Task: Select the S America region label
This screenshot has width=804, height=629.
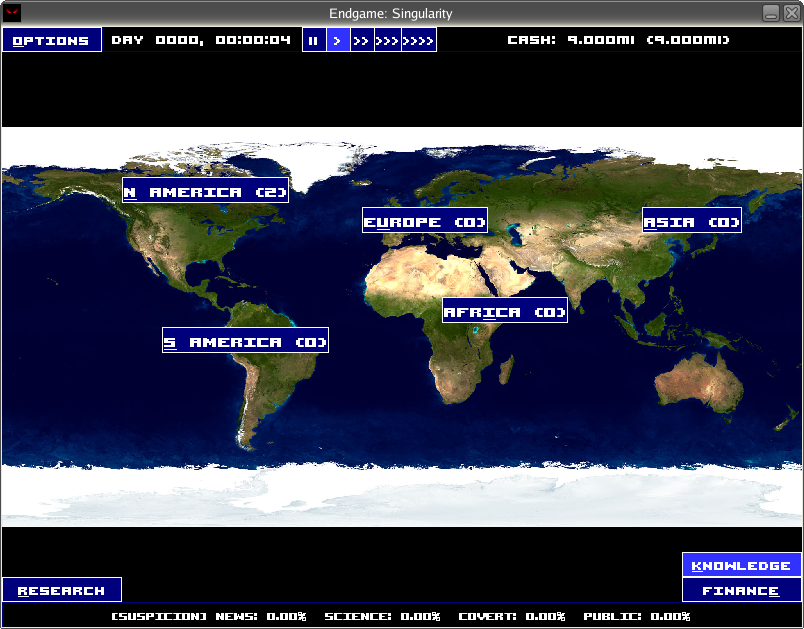Action: pyautogui.click(x=245, y=341)
